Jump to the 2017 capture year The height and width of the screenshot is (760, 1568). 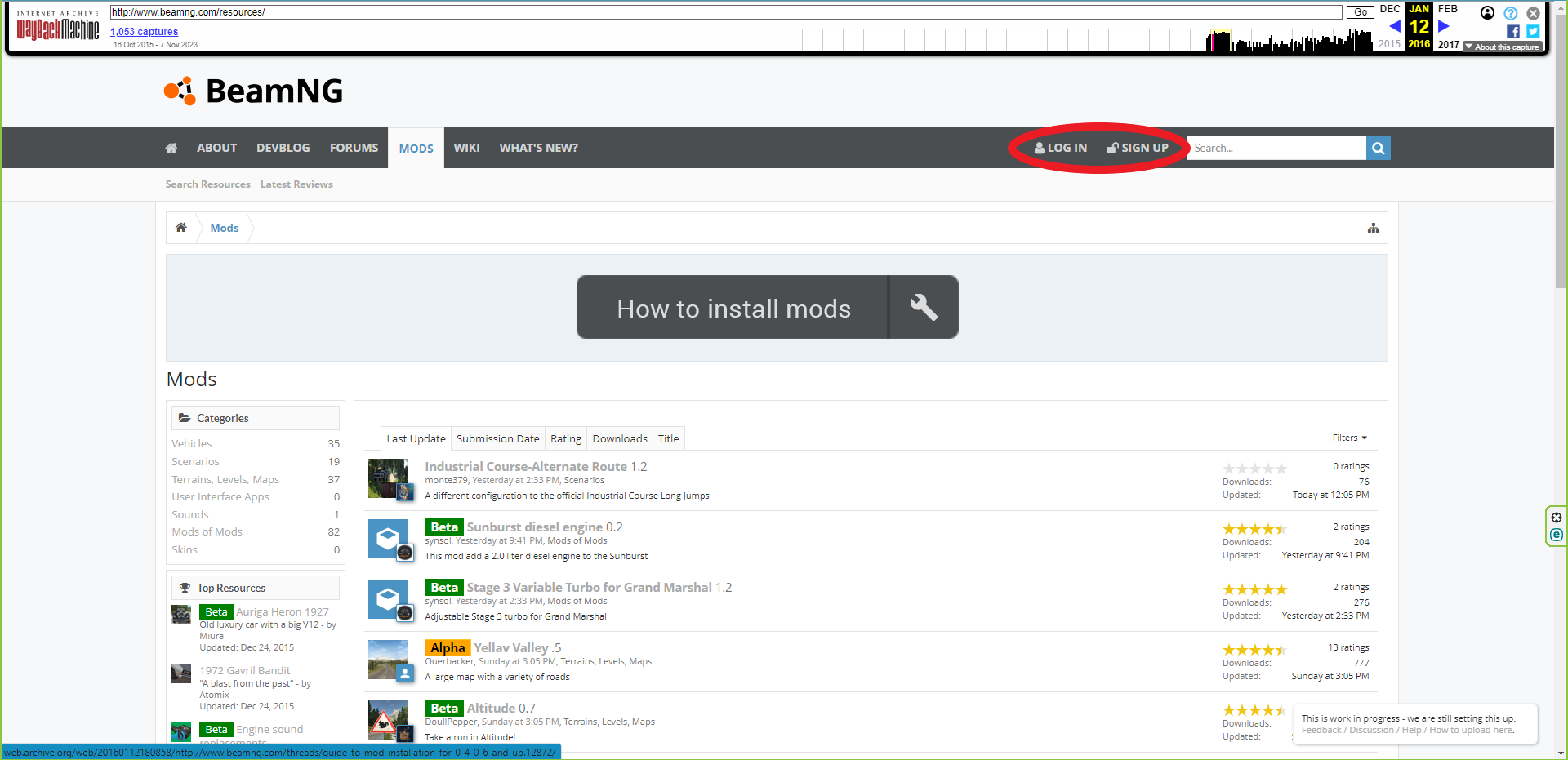pos(1449,44)
